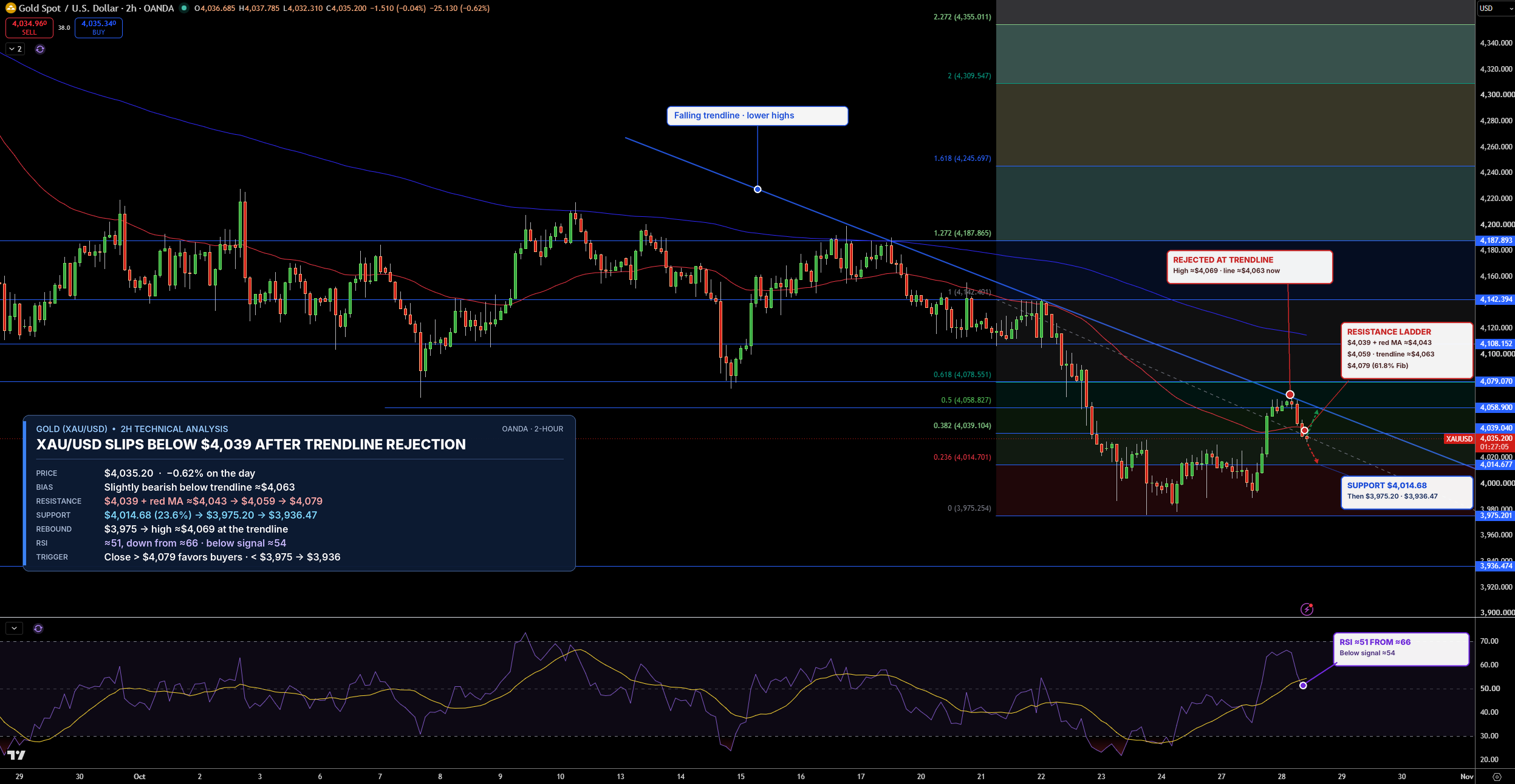
Task: Click the '28' date on time axis
Action: (1282, 777)
